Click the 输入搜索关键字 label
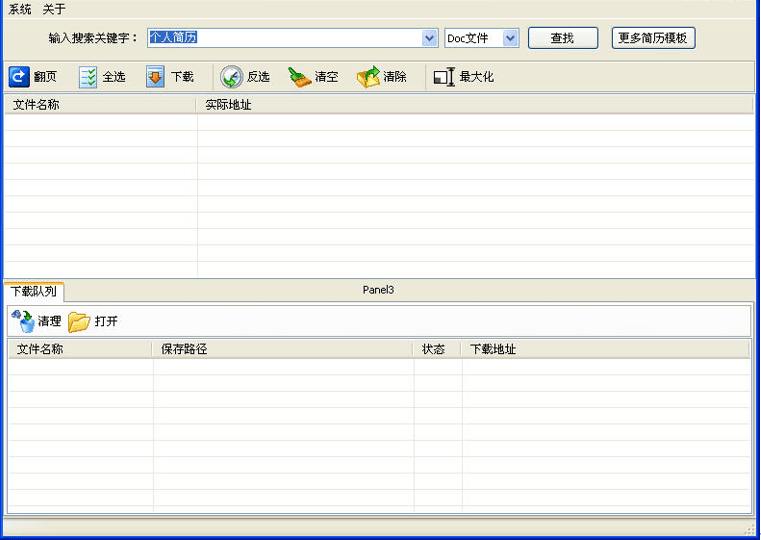 click(93, 38)
